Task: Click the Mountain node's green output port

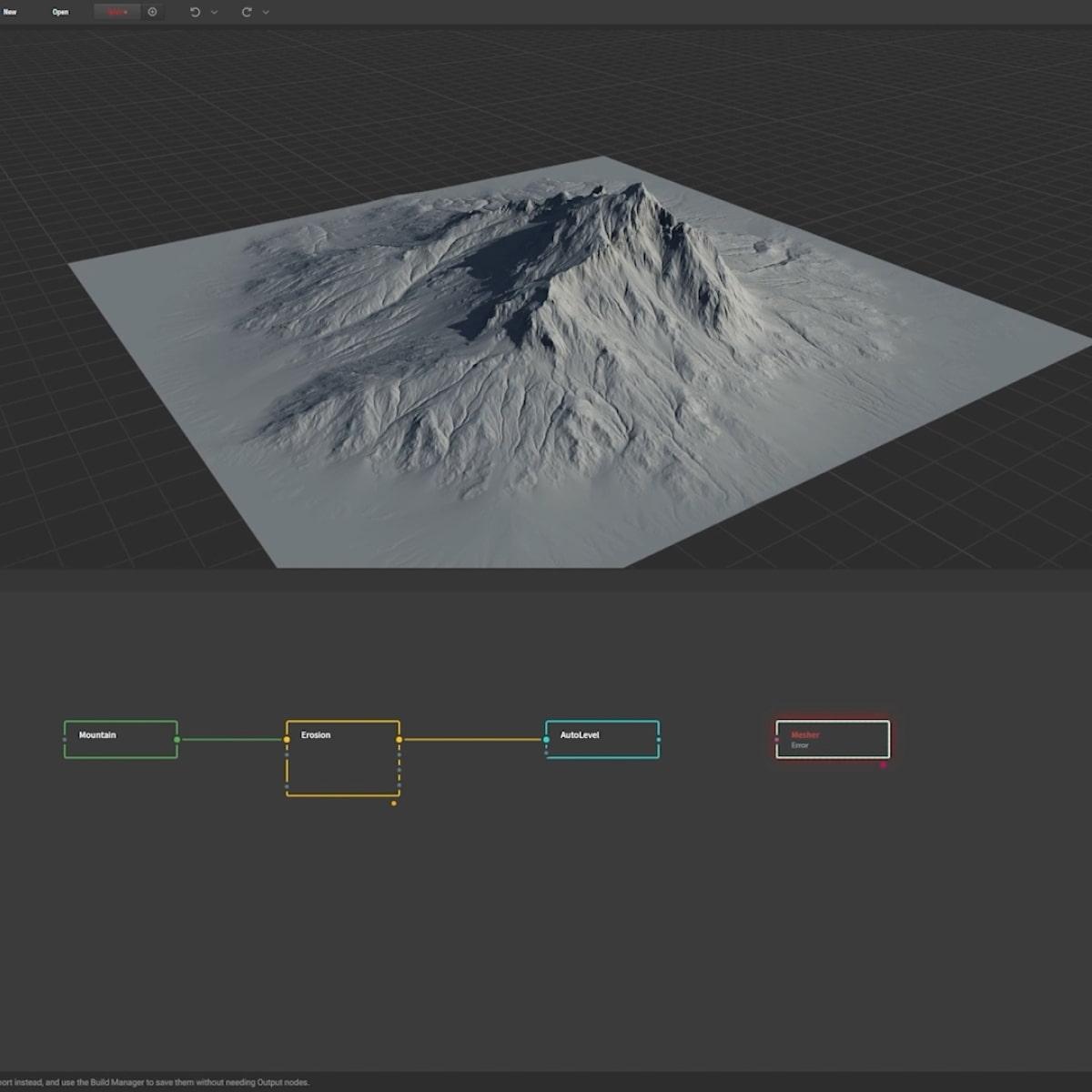Action: point(177,740)
